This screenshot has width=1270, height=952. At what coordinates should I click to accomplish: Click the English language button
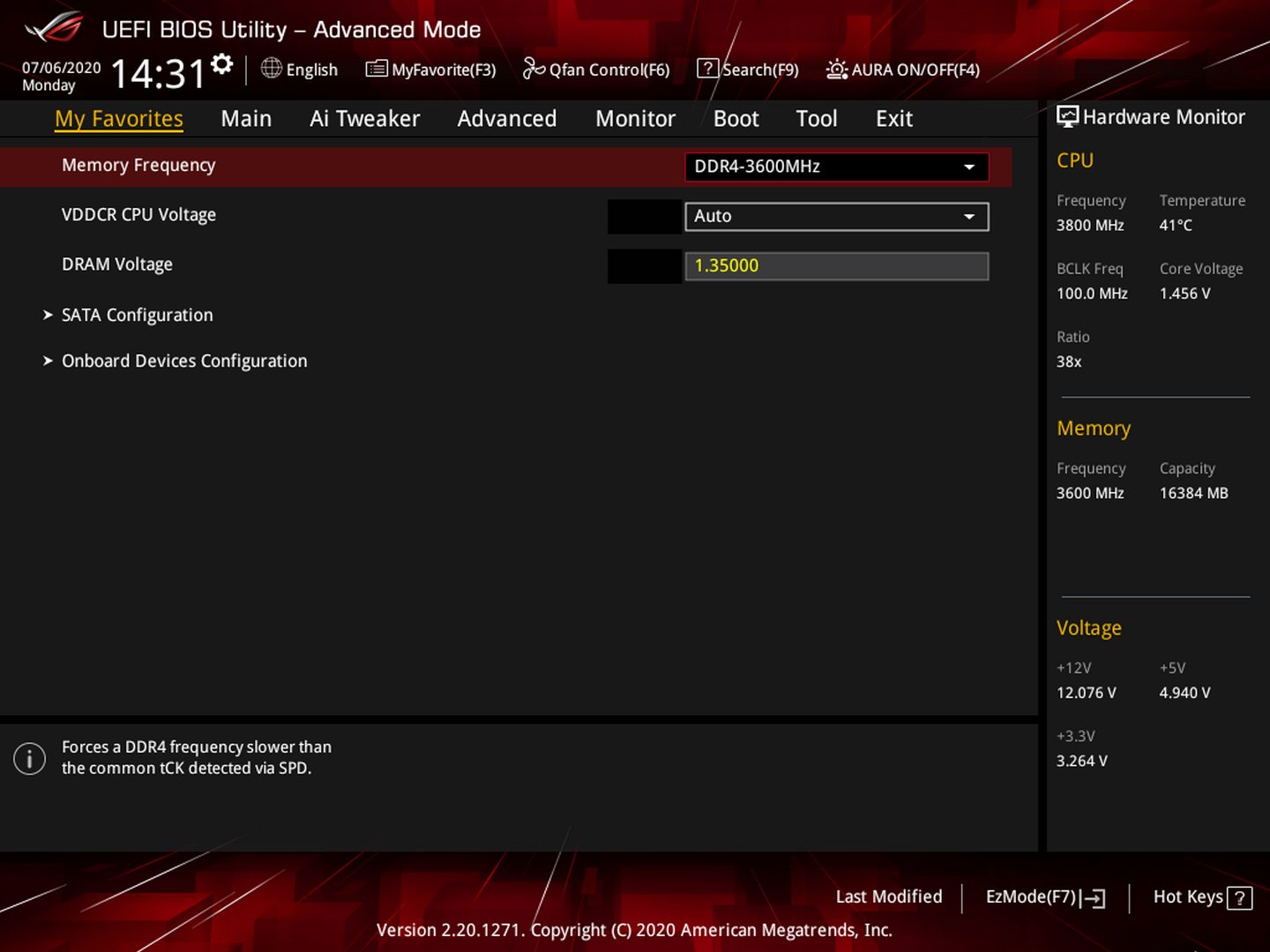coord(299,70)
